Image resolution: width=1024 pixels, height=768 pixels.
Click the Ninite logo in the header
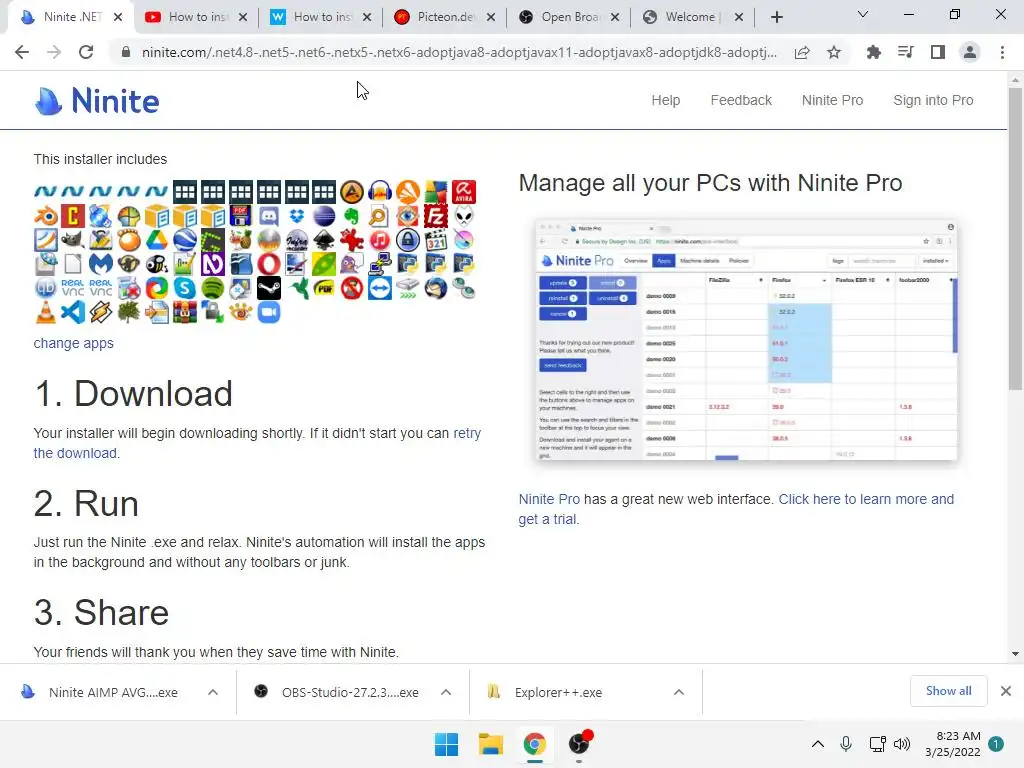click(x=97, y=101)
